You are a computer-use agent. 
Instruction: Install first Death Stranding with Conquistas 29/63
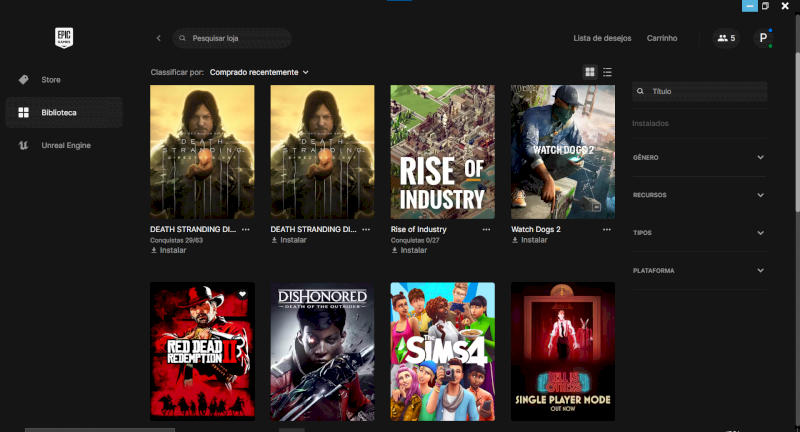tap(168, 250)
